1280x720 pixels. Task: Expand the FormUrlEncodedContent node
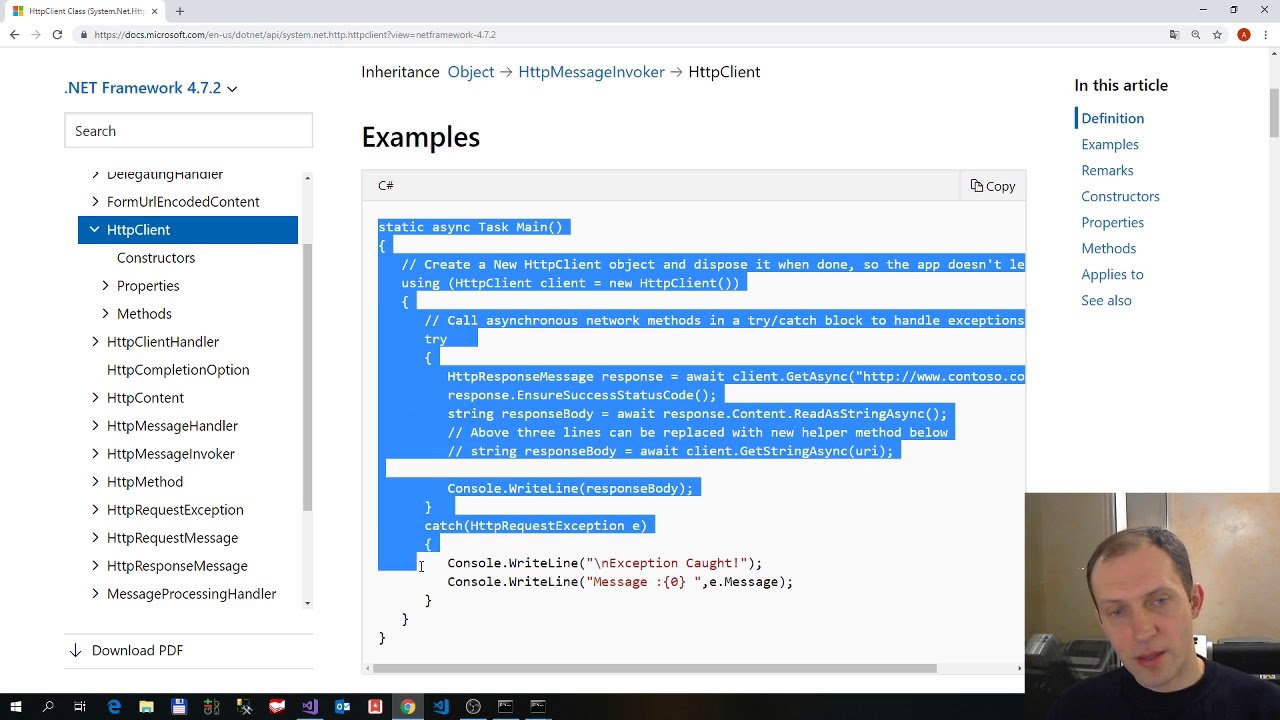(x=95, y=202)
